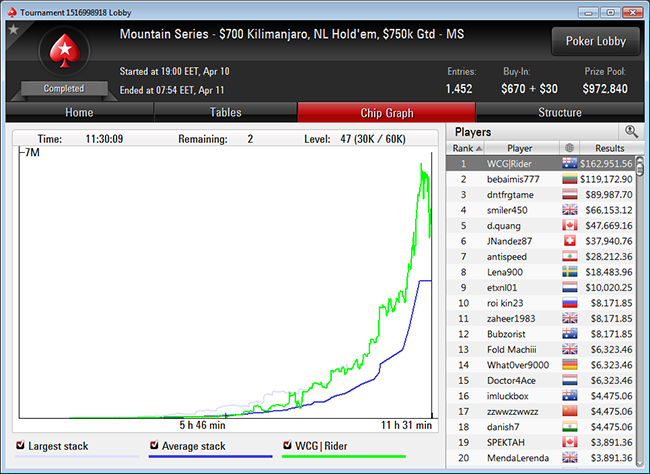
Task: Select the WCG|Rider row in players list
Action: click(541, 163)
